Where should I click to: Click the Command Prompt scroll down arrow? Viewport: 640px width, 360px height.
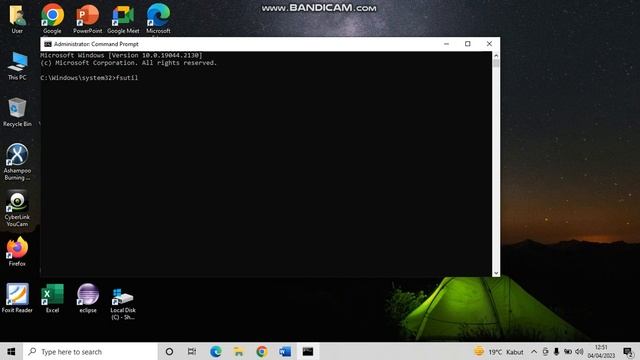tap(496, 273)
